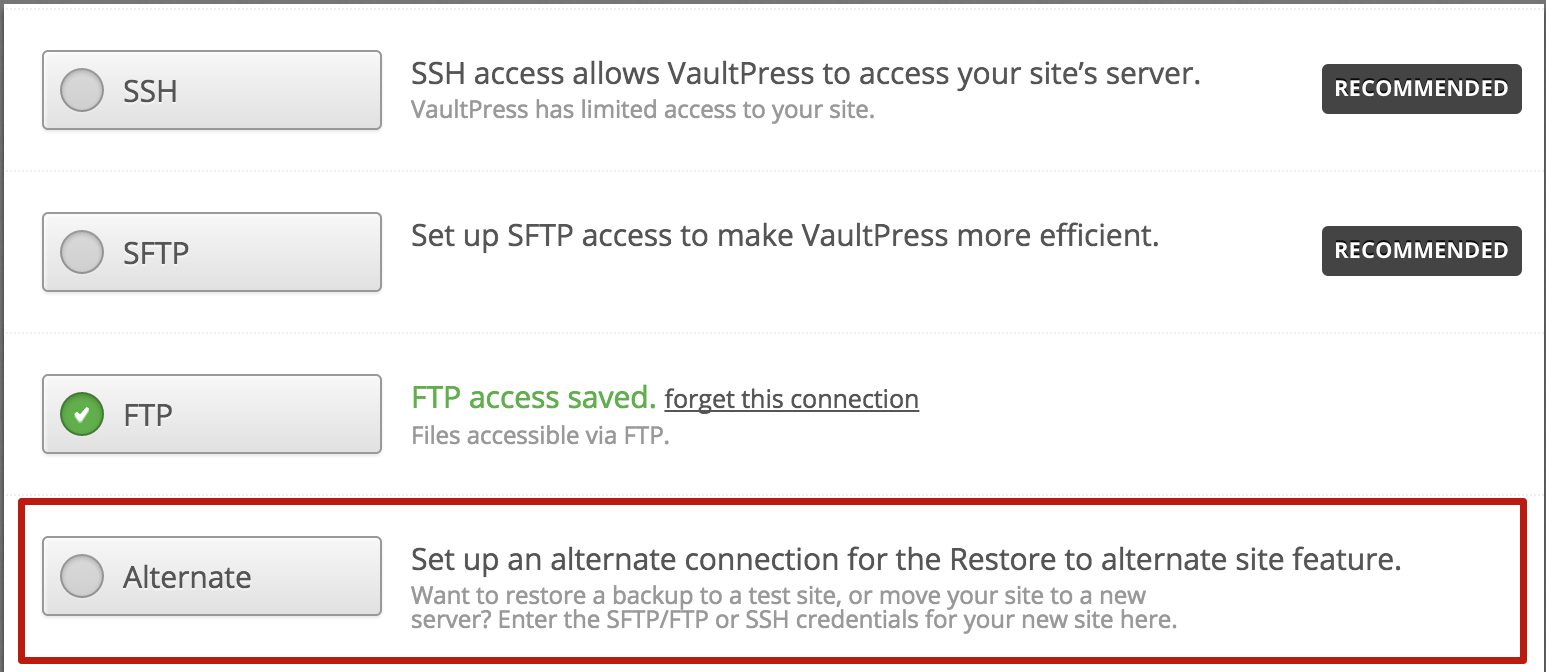Click "VaultPress has limited access" subtext
The width and height of the screenshot is (1546, 672).
(642, 109)
